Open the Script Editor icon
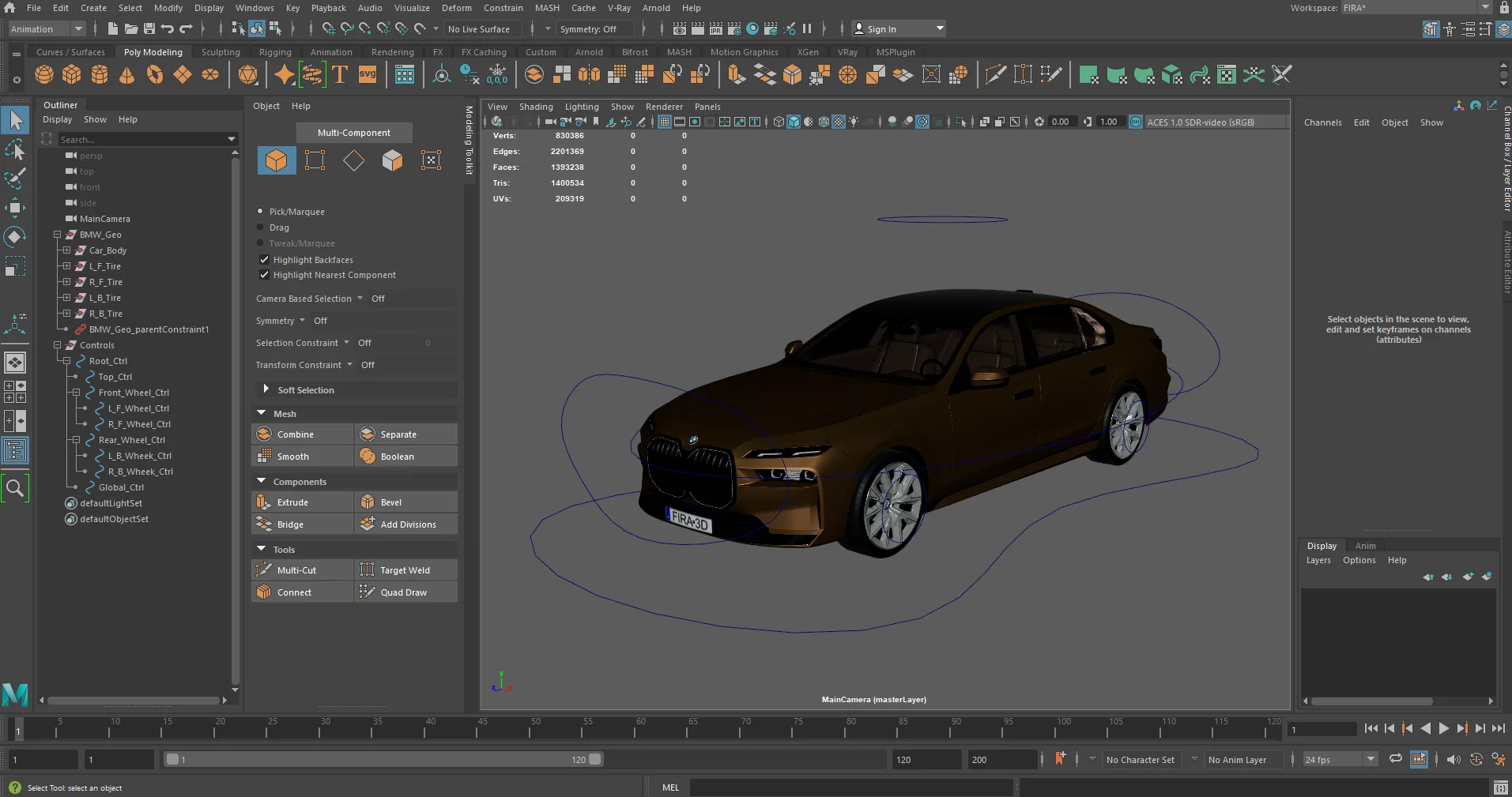This screenshot has width=1512, height=797. point(1501,788)
